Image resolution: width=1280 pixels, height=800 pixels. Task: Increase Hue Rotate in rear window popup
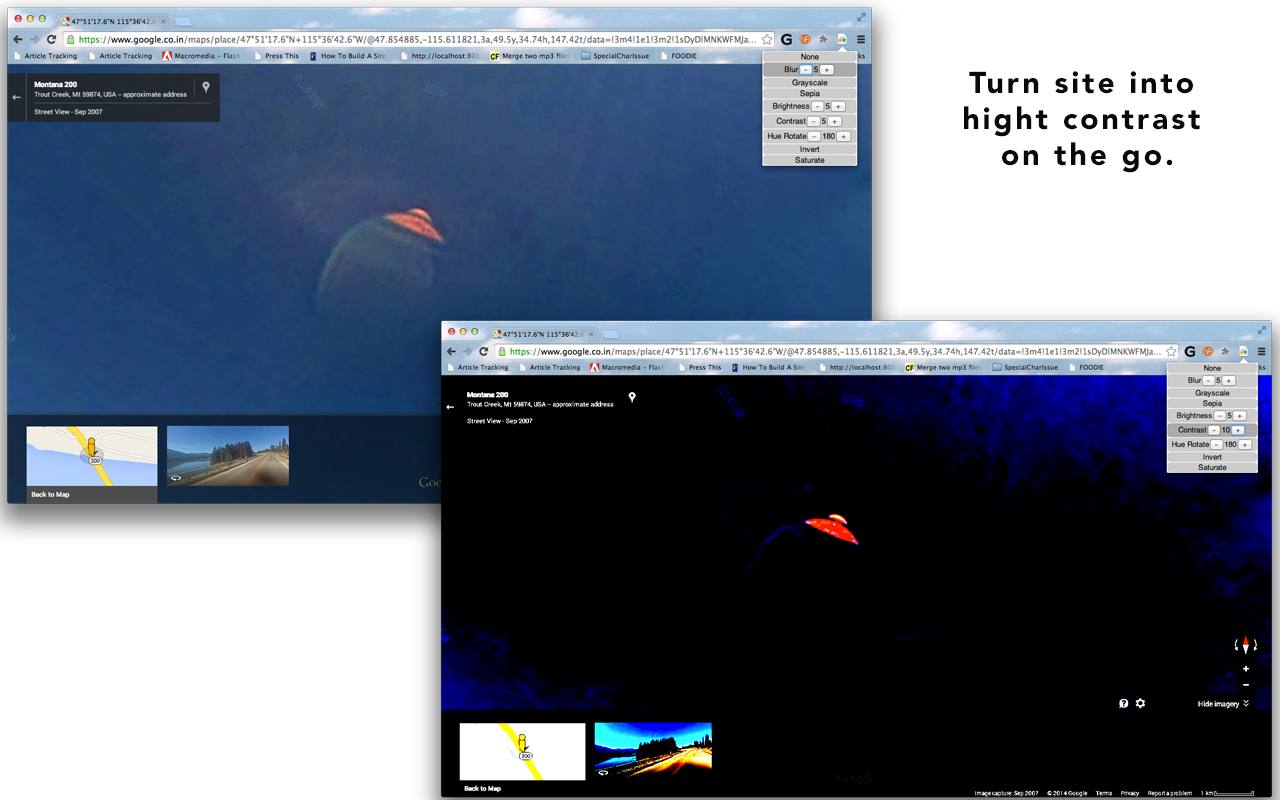coord(844,136)
